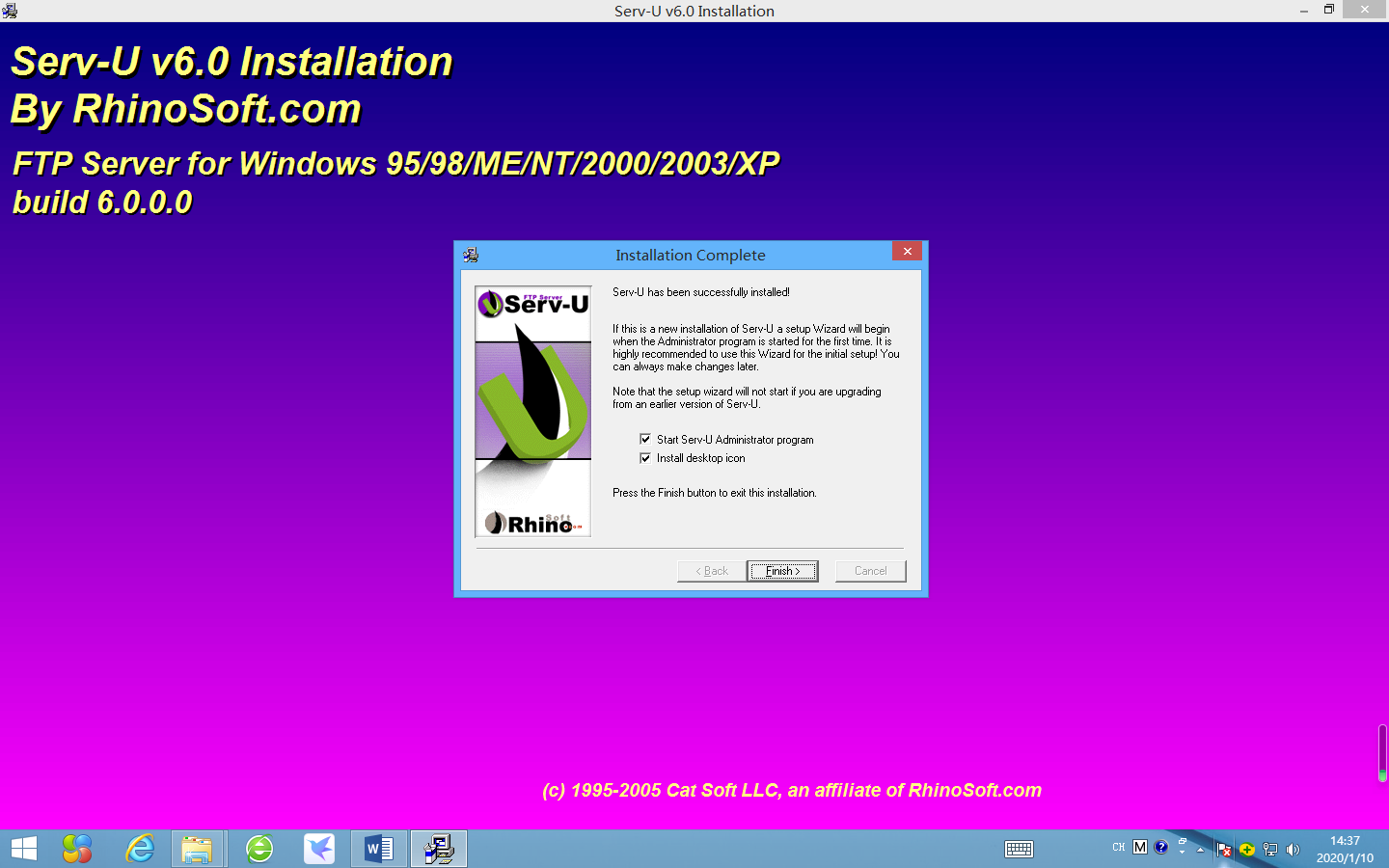Click 'FTP Server for Windows' subtitle text

point(395,164)
